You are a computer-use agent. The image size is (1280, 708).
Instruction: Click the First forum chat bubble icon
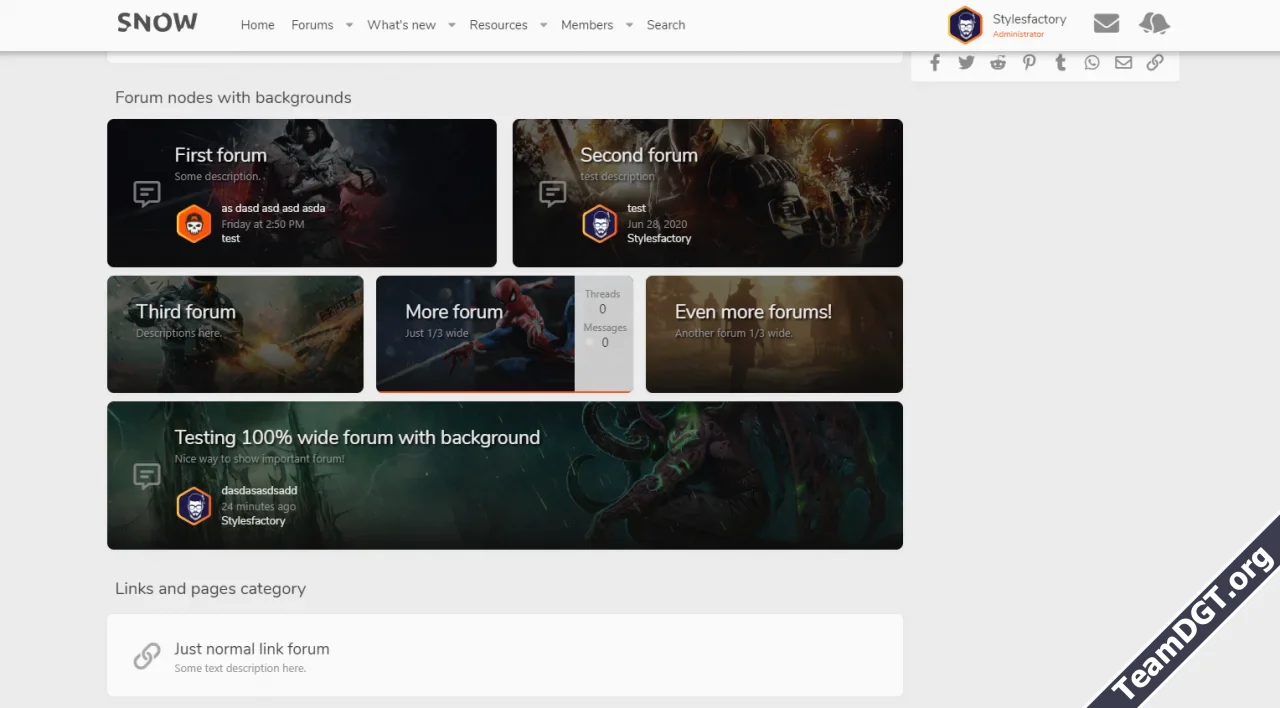(147, 193)
